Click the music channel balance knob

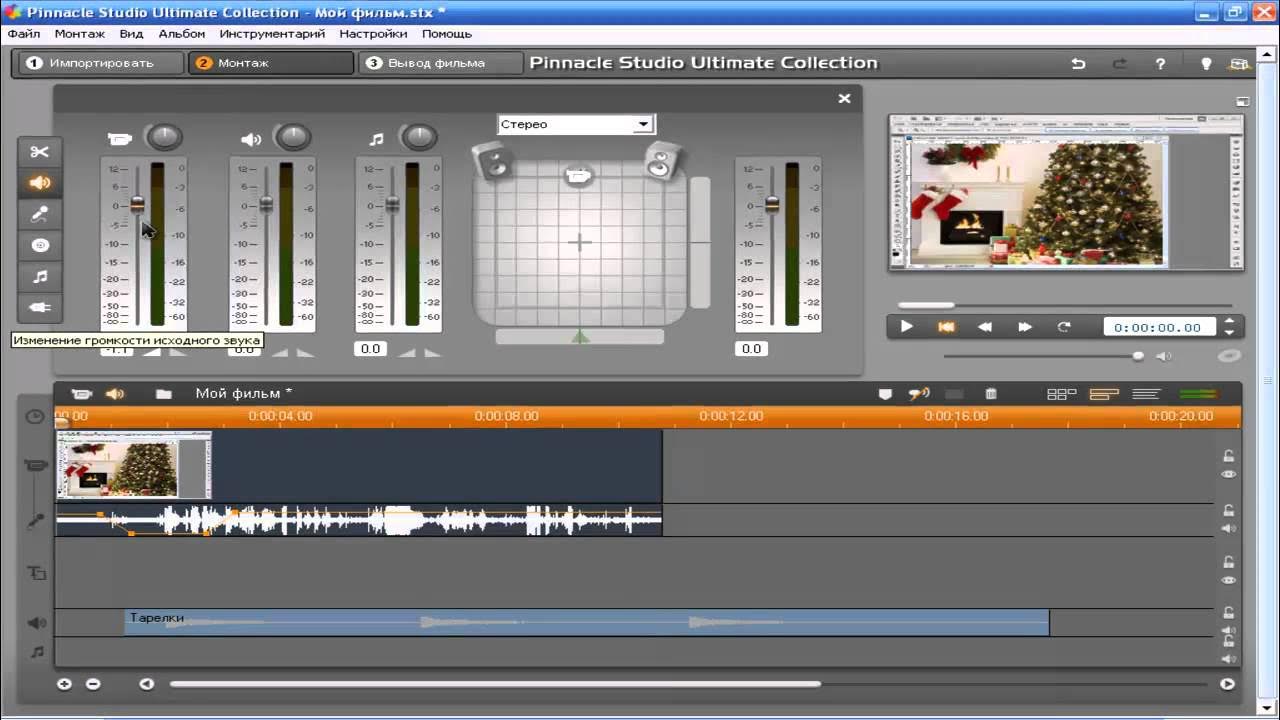point(419,137)
